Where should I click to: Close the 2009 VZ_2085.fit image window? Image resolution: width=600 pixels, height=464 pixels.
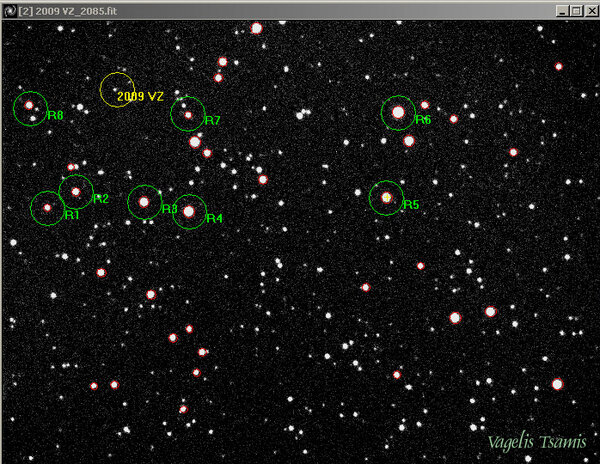(590, 8)
